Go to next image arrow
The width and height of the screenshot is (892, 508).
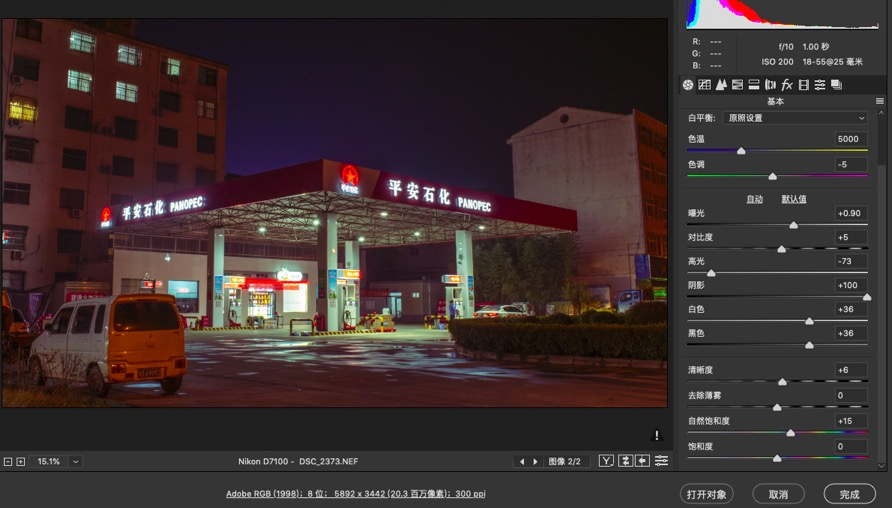point(535,461)
